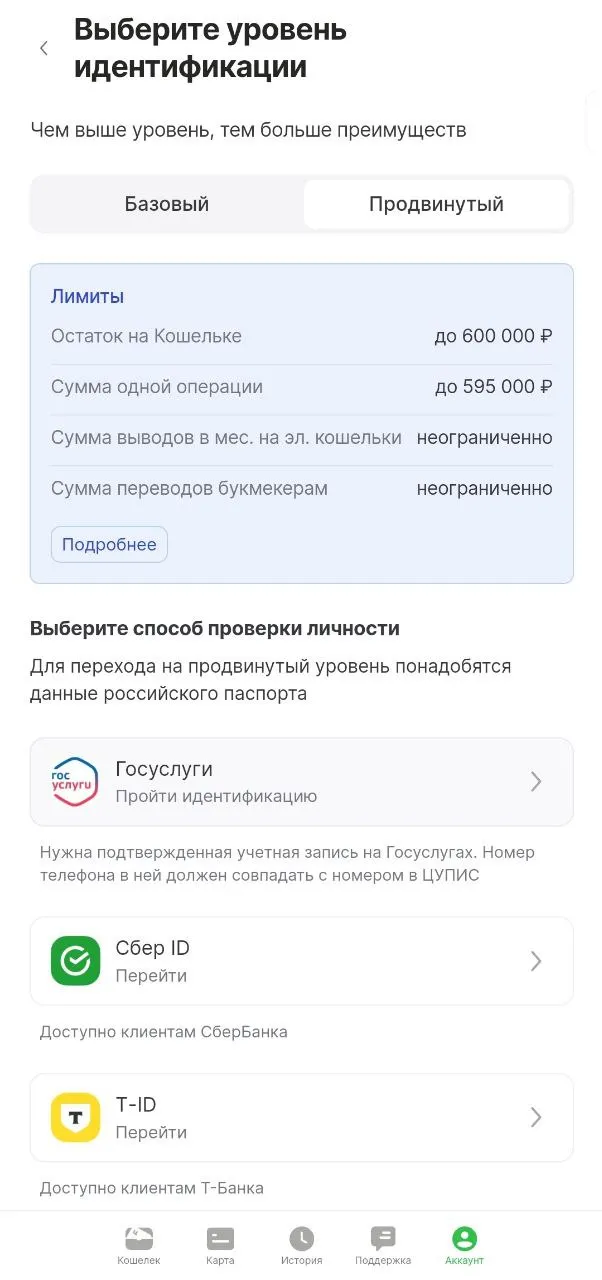
Task: Expand the T-ID chevron arrow
Action: click(536, 1117)
